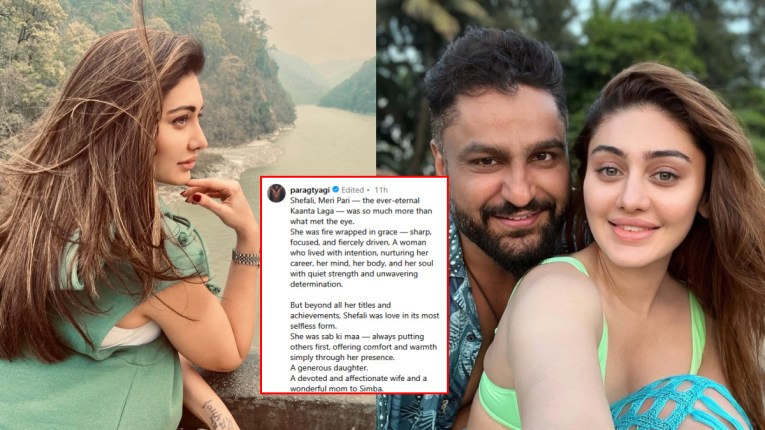Open the paragtyagi profile avatar
765x430 pixels.
click(276, 193)
